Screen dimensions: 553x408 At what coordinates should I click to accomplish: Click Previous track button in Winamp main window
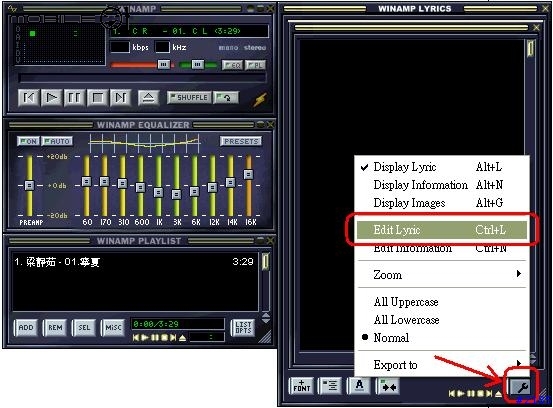pyautogui.click(x=29, y=98)
